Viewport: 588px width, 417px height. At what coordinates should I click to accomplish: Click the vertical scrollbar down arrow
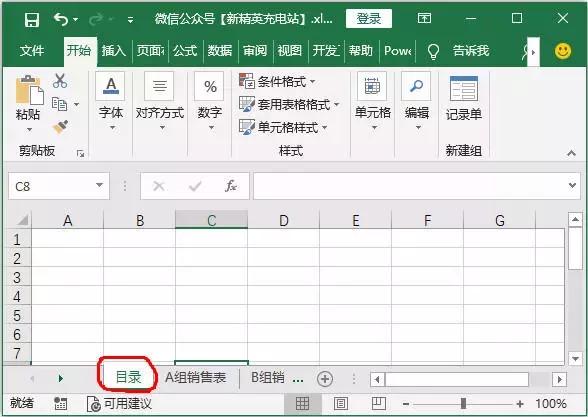(x=575, y=359)
